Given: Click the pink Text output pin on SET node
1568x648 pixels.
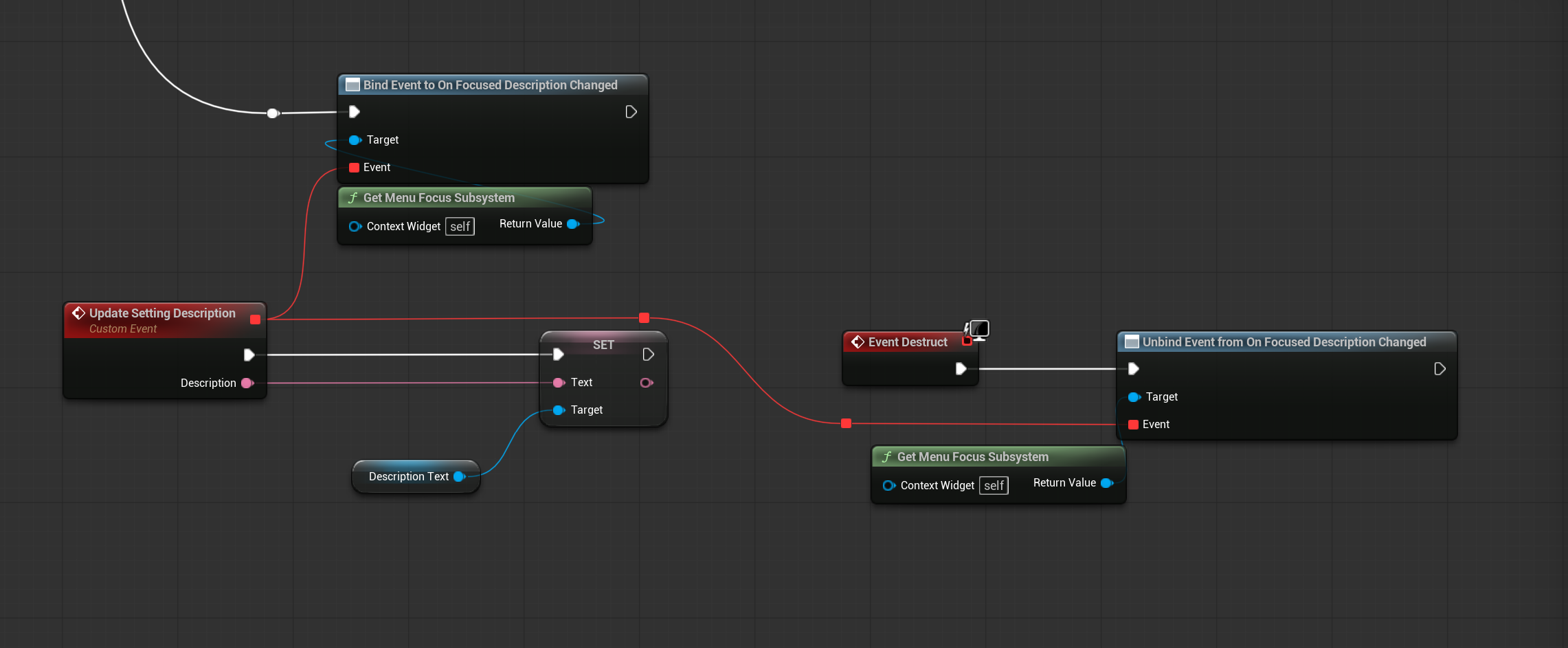Looking at the screenshot, I should 647,383.
